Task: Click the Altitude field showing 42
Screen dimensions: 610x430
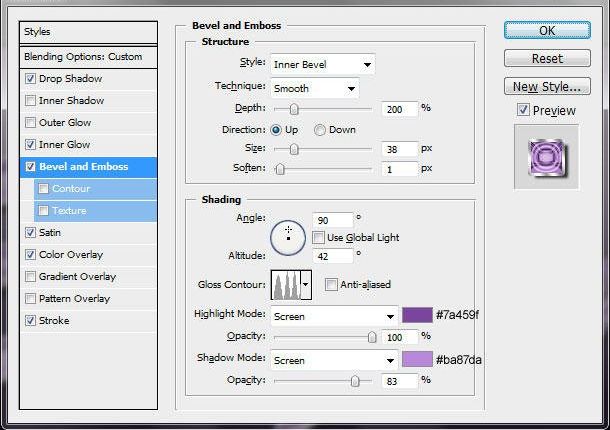Action: tap(333, 256)
